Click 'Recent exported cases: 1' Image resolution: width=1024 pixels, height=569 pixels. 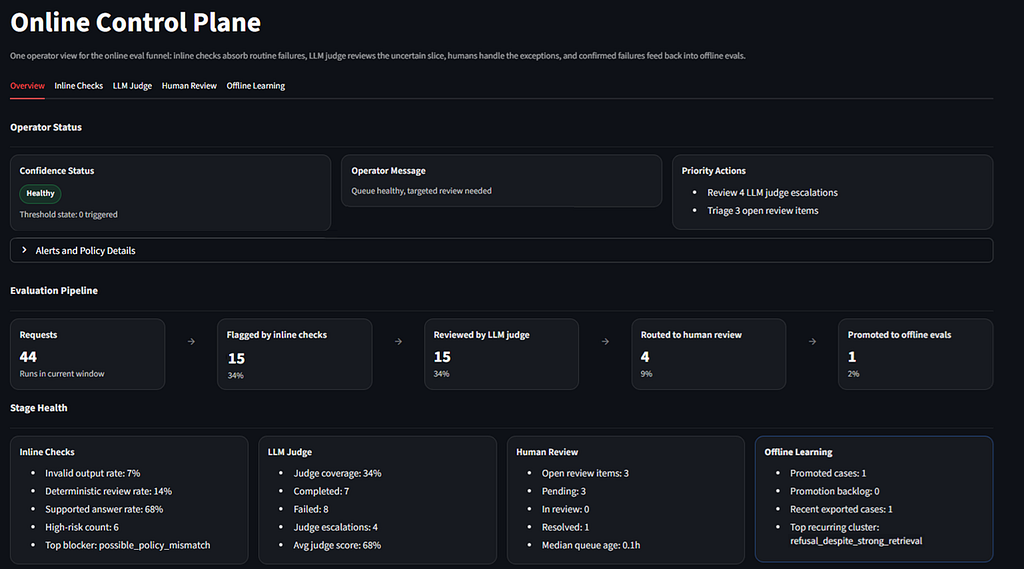point(841,509)
